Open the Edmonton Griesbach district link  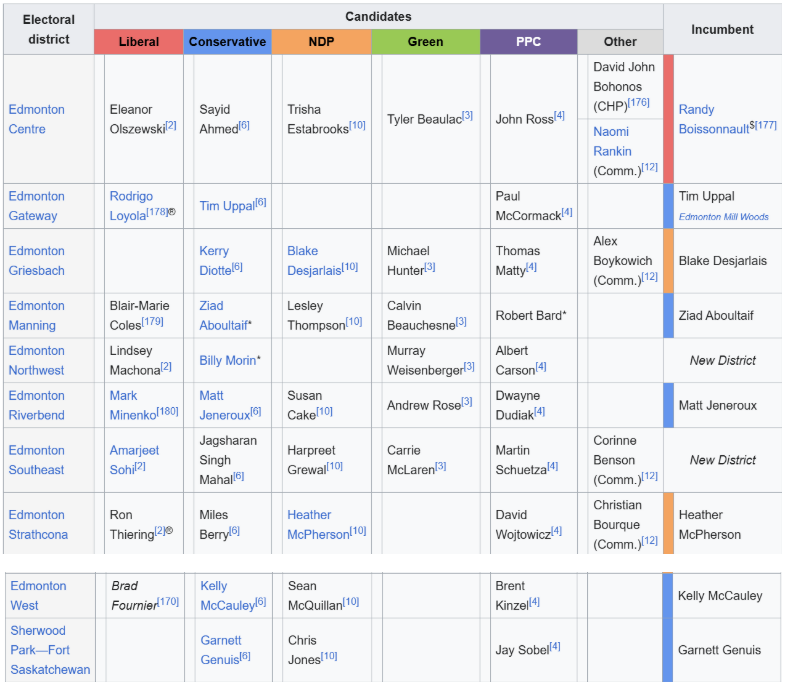point(37,260)
